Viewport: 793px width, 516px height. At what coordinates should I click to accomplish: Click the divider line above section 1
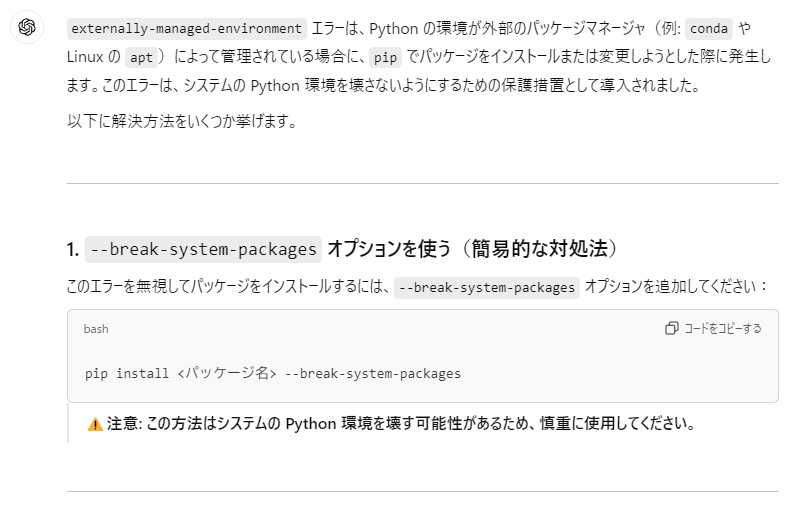point(423,183)
